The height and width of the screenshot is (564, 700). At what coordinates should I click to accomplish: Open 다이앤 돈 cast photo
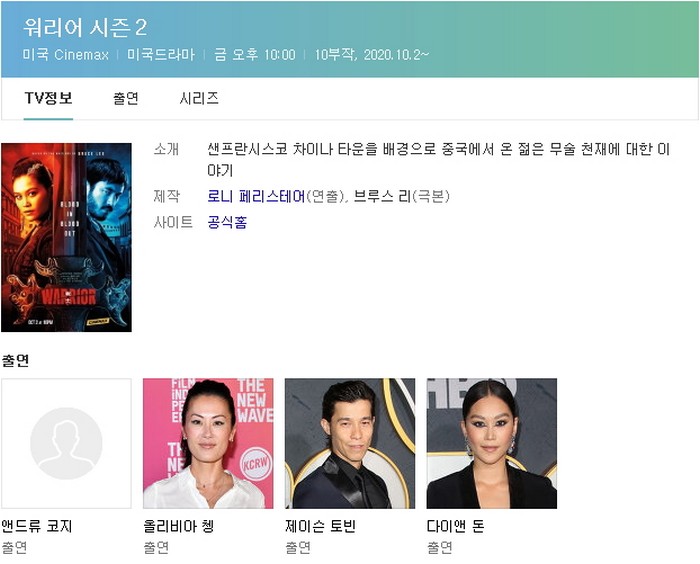pyautogui.click(x=492, y=443)
